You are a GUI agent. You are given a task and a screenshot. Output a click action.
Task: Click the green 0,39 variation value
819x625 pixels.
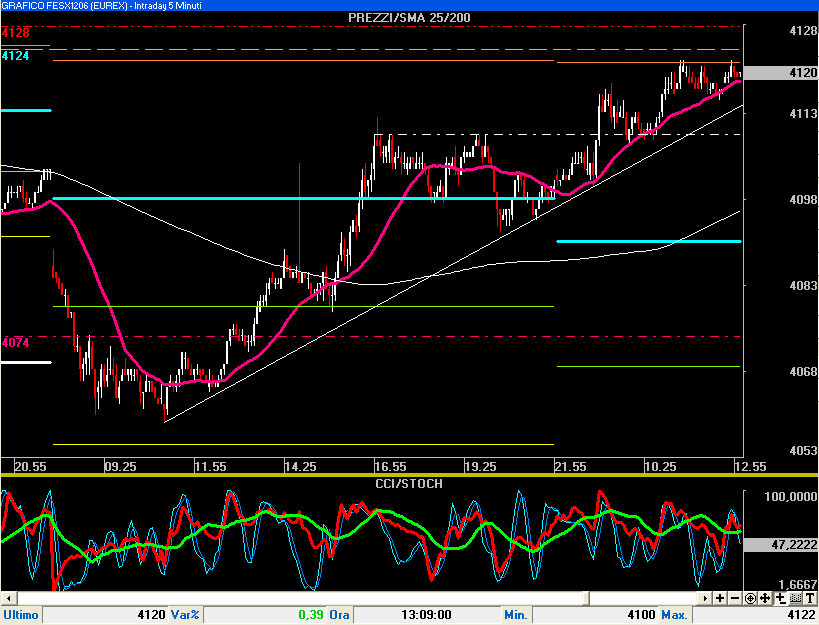pos(311,615)
